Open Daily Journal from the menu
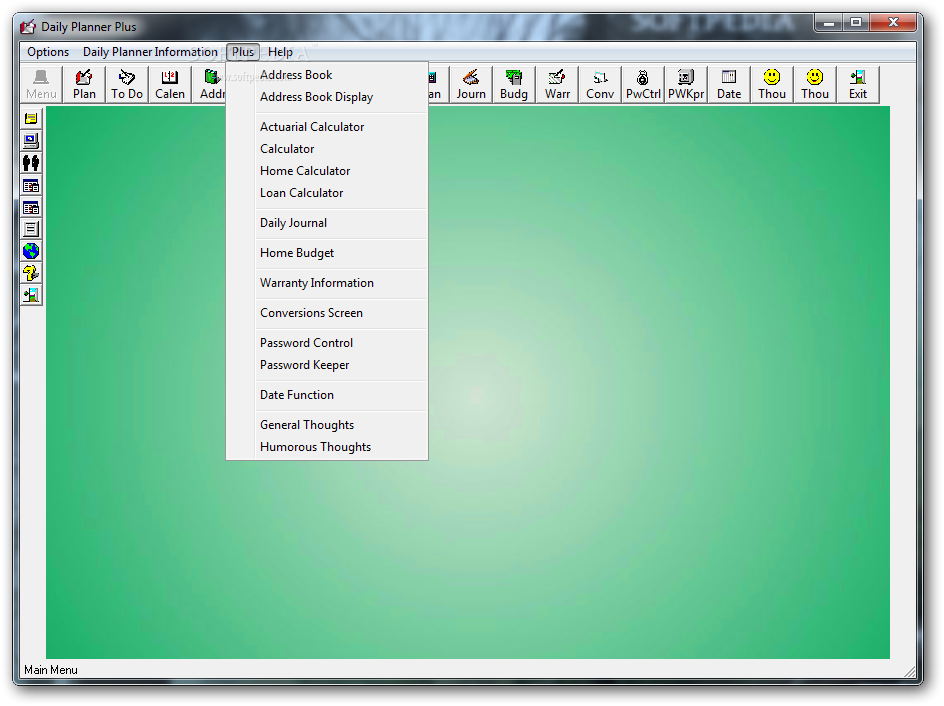Viewport: 944px width, 706px height. [x=327, y=223]
